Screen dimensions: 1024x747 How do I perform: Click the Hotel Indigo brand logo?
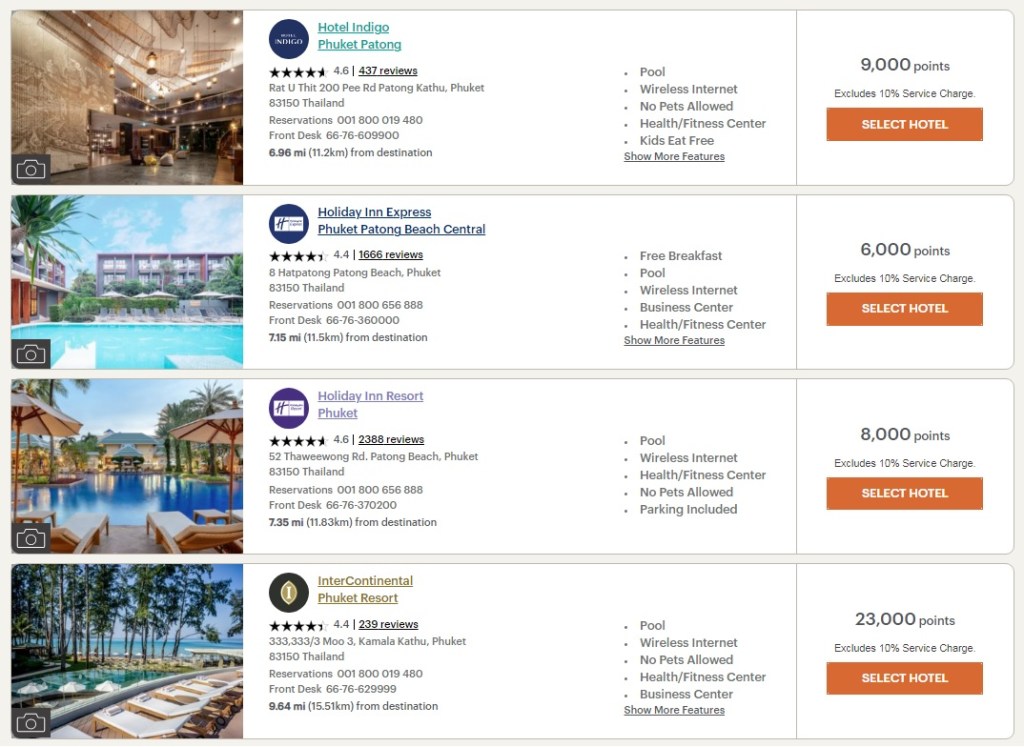click(289, 39)
